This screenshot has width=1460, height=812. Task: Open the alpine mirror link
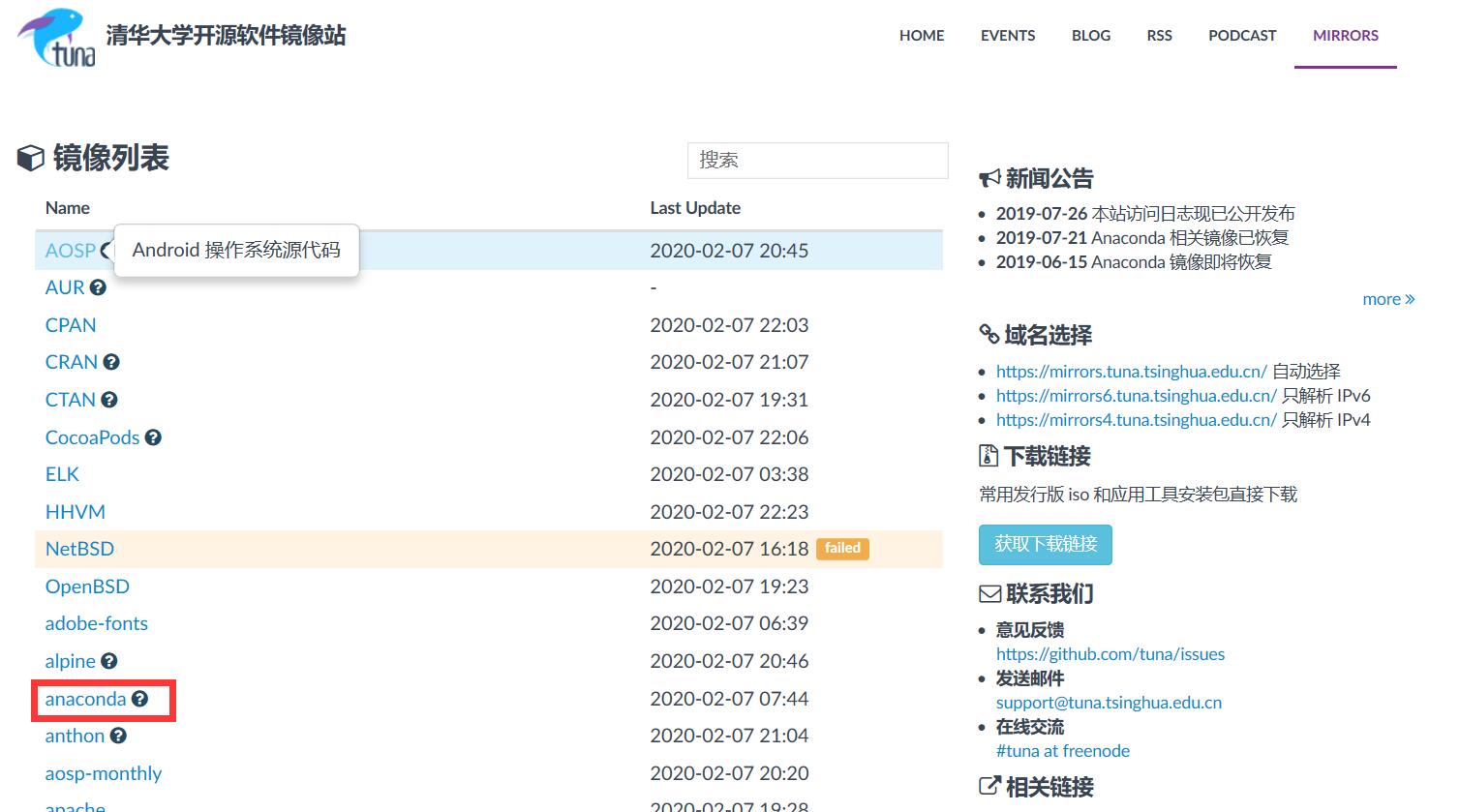pos(71,661)
